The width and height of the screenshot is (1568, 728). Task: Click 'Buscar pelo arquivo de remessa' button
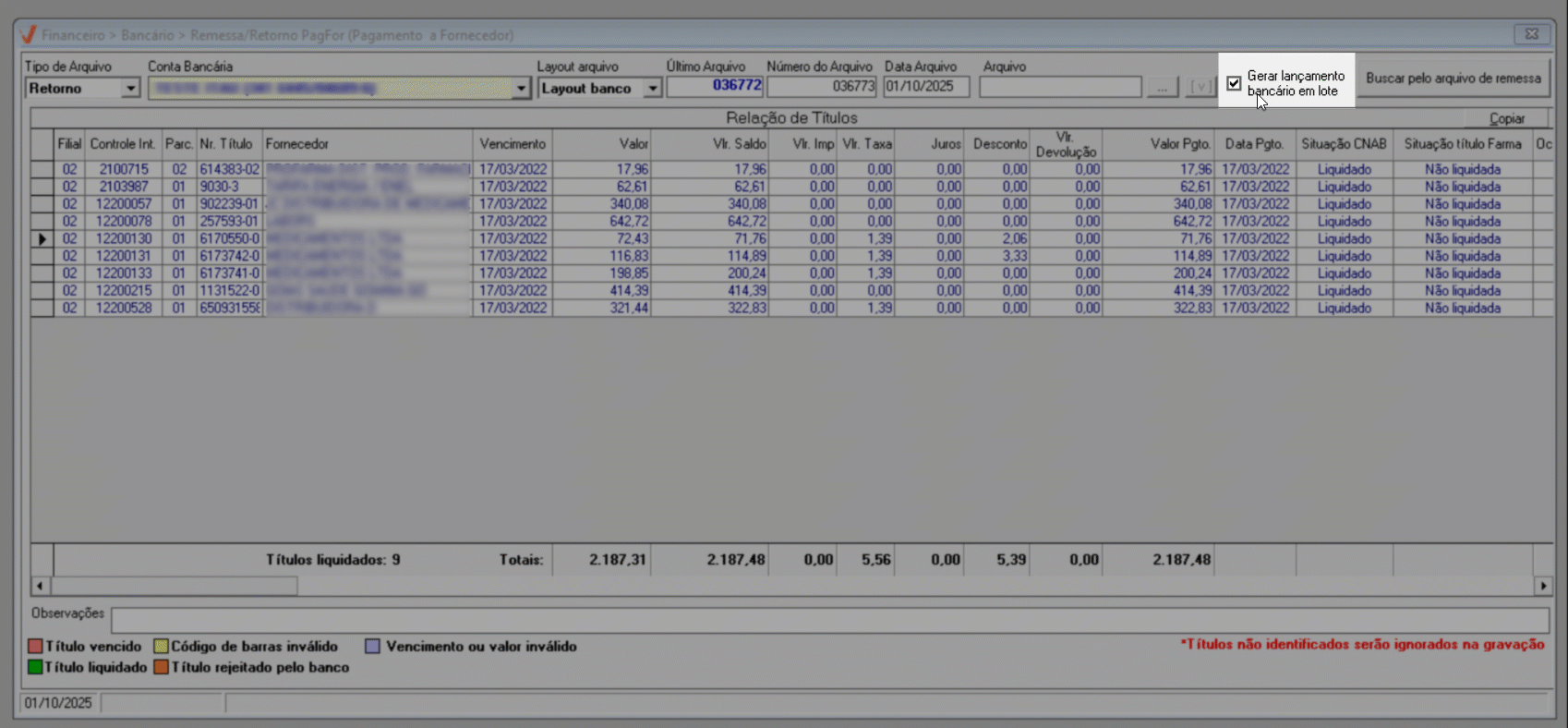1453,79
